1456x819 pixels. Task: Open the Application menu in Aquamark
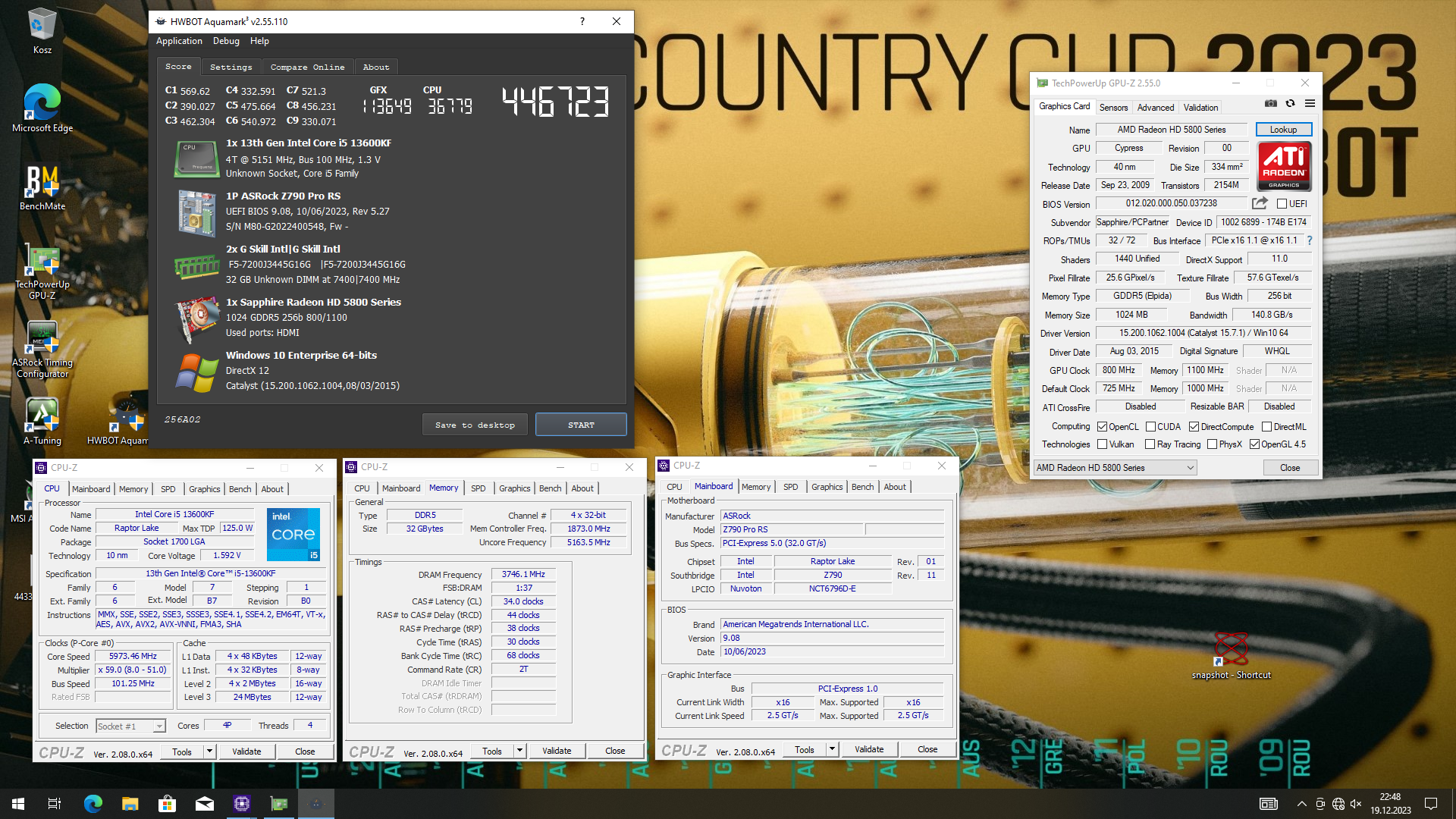[x=179, y=41]
